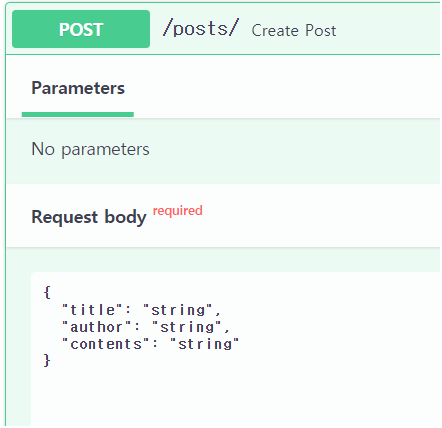Click inside the request body JSON editor
This screenshot has height=428, width=442.
(x=236, y=349)
